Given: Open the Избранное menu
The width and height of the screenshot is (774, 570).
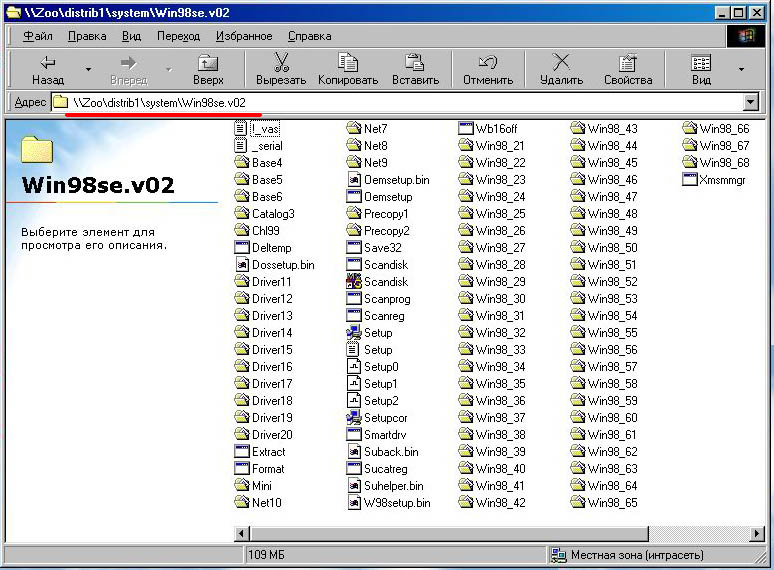Looking at the screenshot, I should point(244,36).
